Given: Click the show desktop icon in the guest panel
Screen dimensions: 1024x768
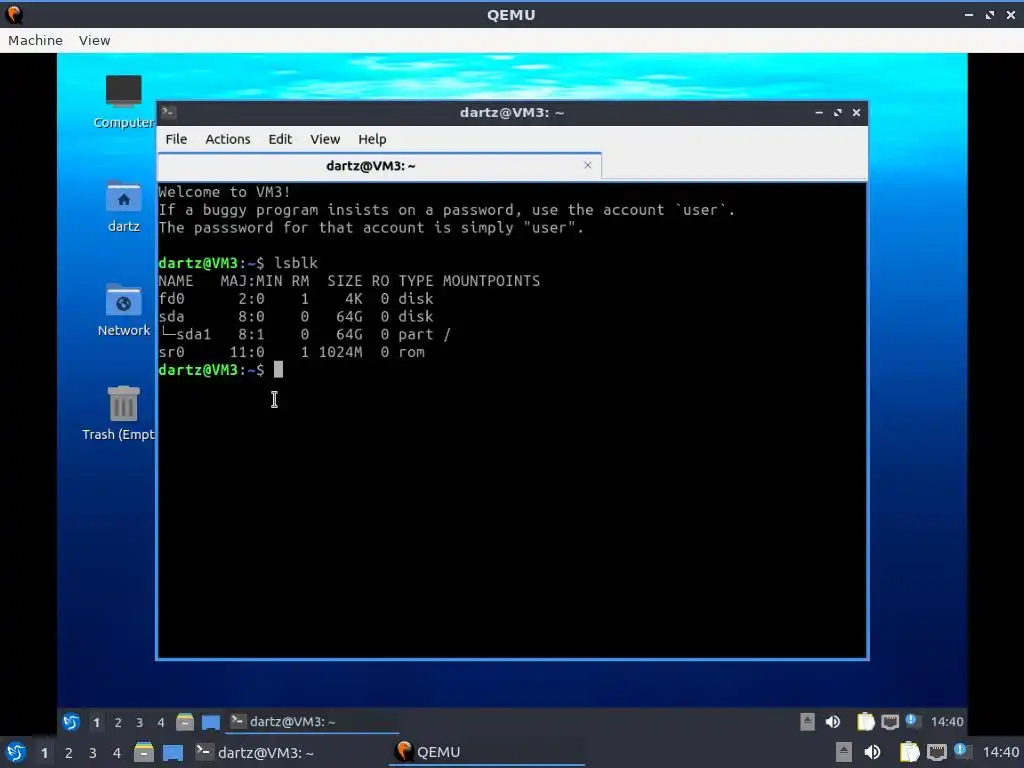Looking at the screenshot, I should [x=211, y=722].
